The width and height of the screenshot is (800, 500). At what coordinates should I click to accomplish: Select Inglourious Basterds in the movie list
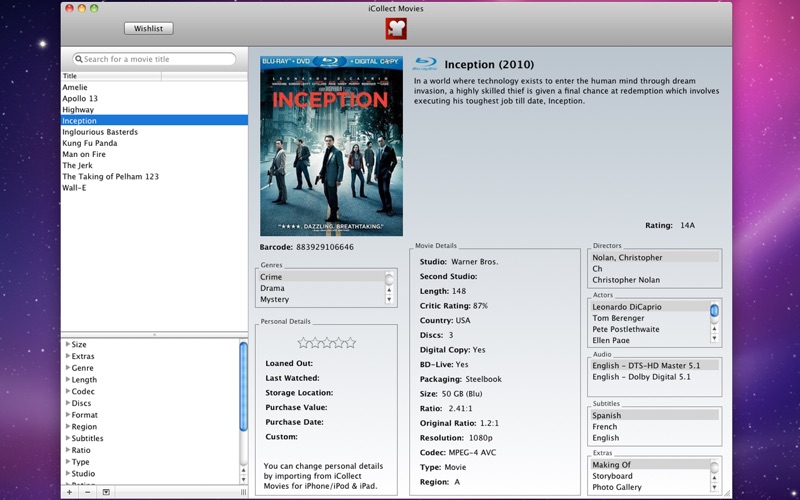click(154, 132)
